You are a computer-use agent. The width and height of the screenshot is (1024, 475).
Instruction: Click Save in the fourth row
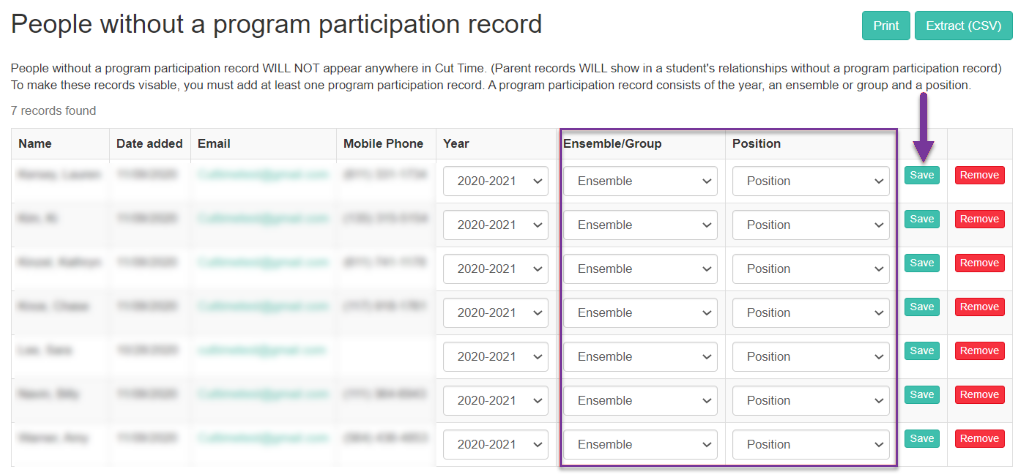pos(921,306)
